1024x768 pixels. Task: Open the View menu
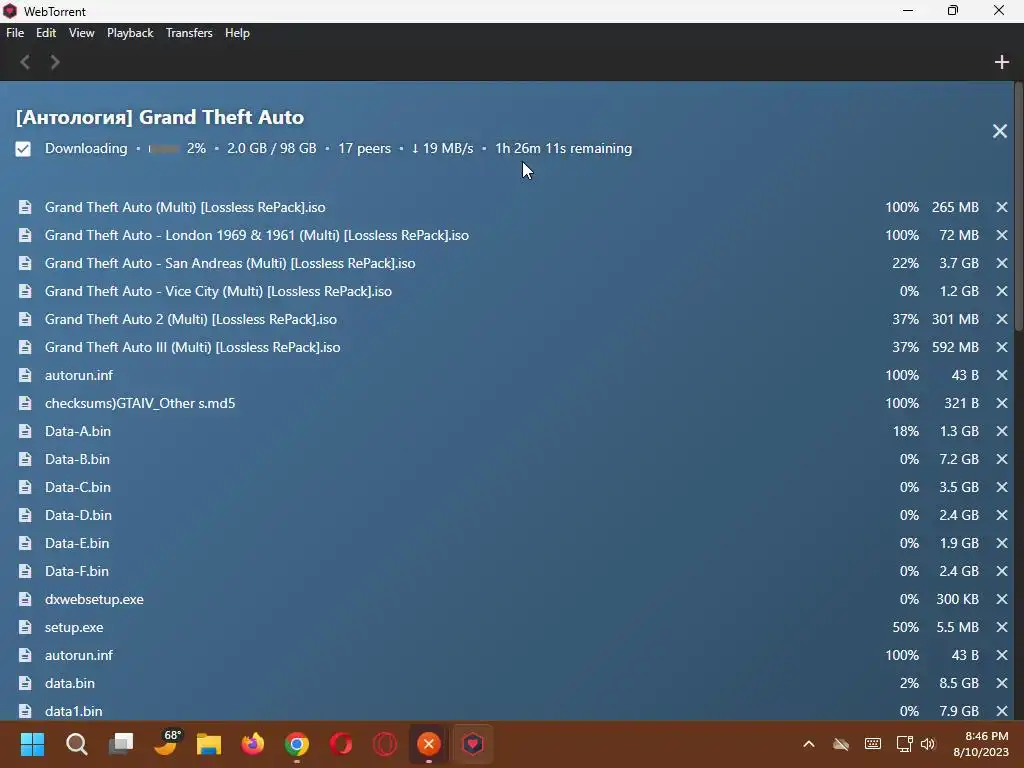pos(82,33)
